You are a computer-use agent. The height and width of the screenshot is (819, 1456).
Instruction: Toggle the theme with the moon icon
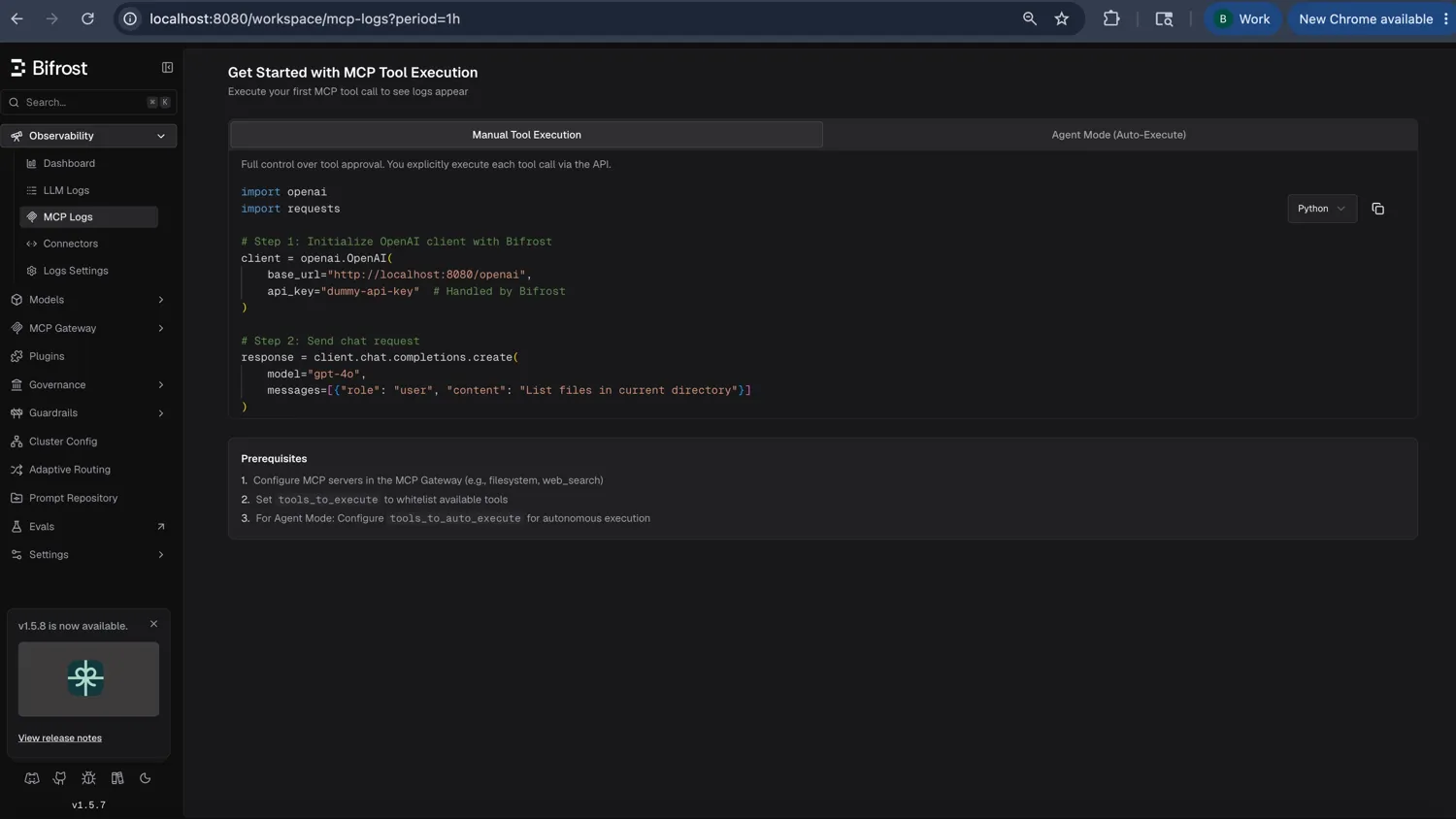[x=146, y=778]
